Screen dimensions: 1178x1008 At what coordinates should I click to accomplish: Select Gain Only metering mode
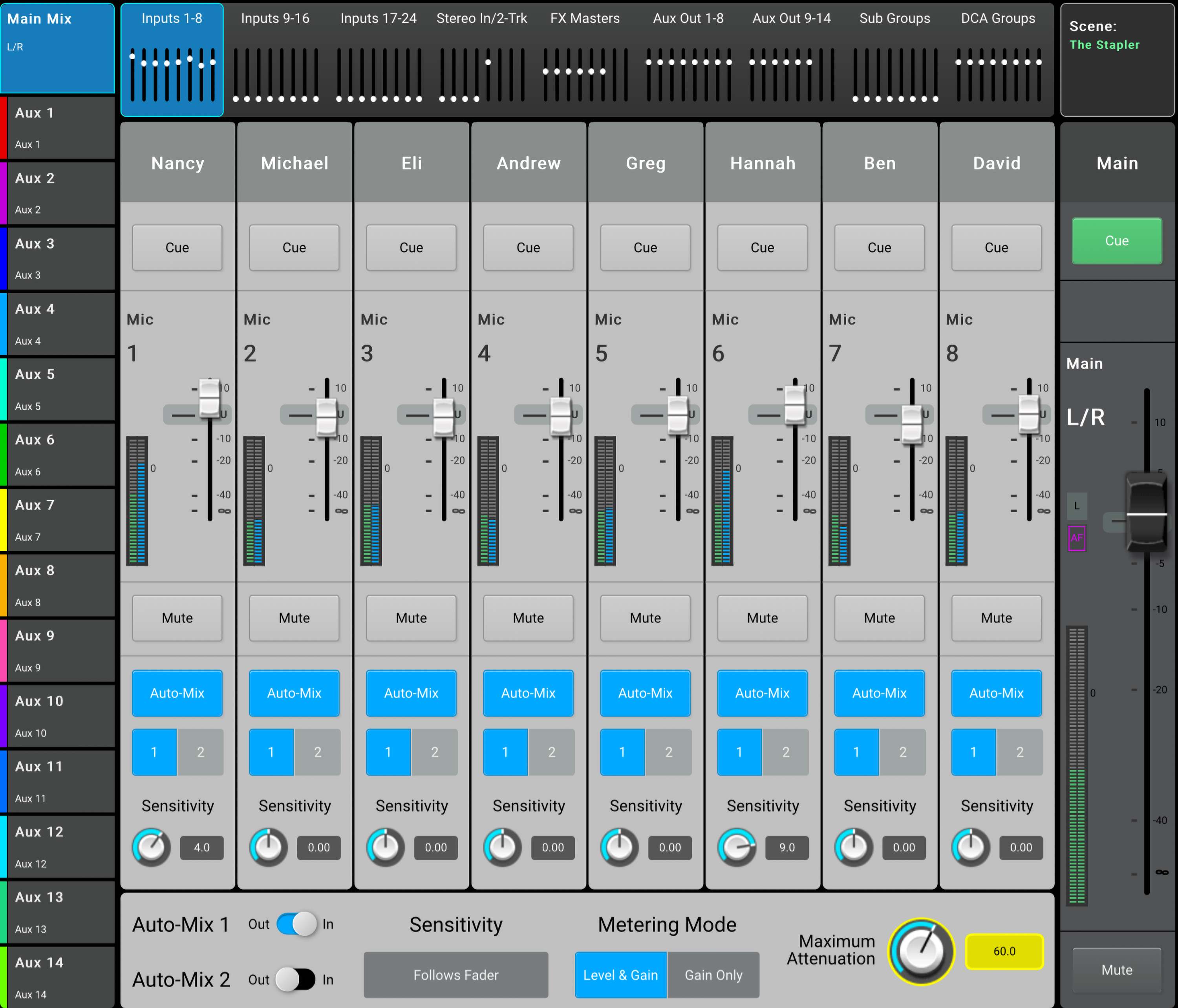[713, 975]
